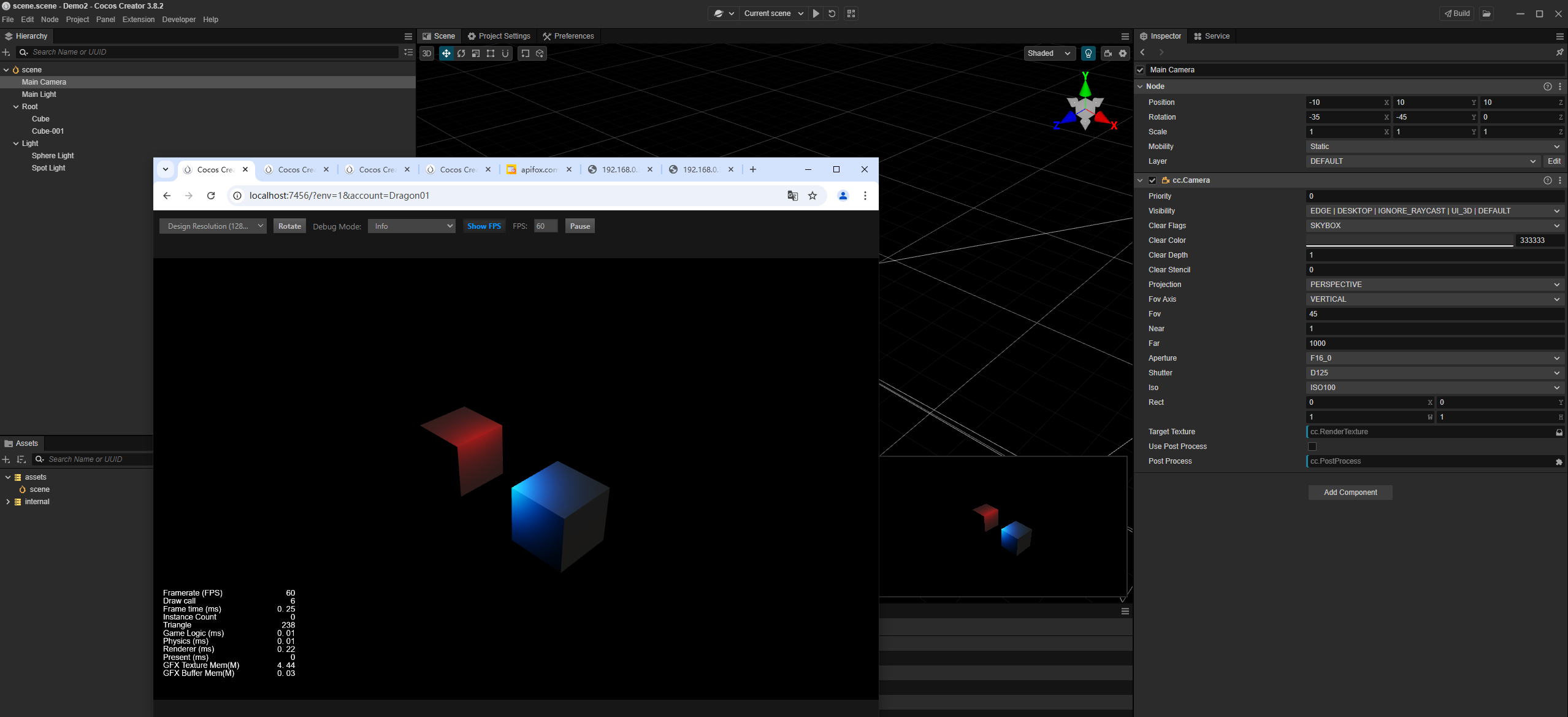Open the Clear Flags SKYBOX dropdown
The height and width of the screenshot is (717, 1568).
[x=1434, y=226]
